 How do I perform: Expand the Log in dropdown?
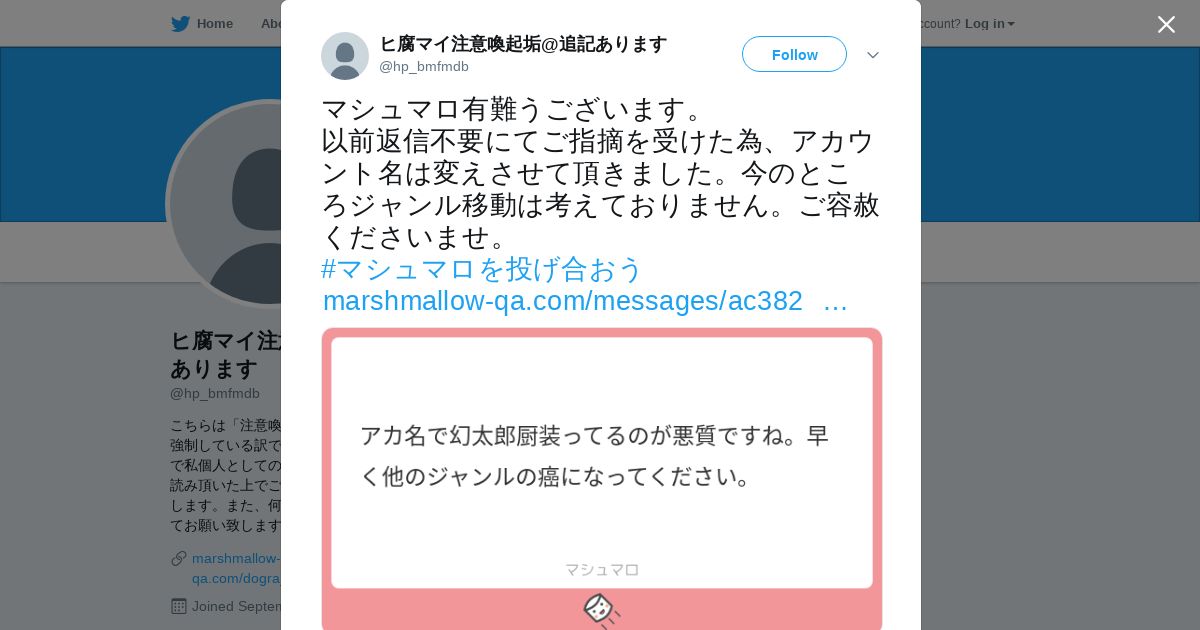pyautogui.click(x=989, y=24)
